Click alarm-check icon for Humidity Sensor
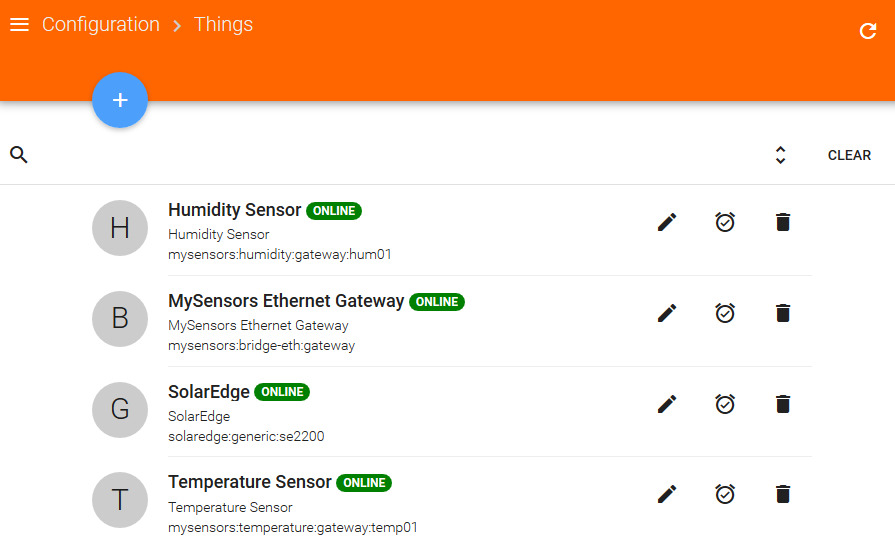This screenshot has height=547, width=895. coord(725,222)
